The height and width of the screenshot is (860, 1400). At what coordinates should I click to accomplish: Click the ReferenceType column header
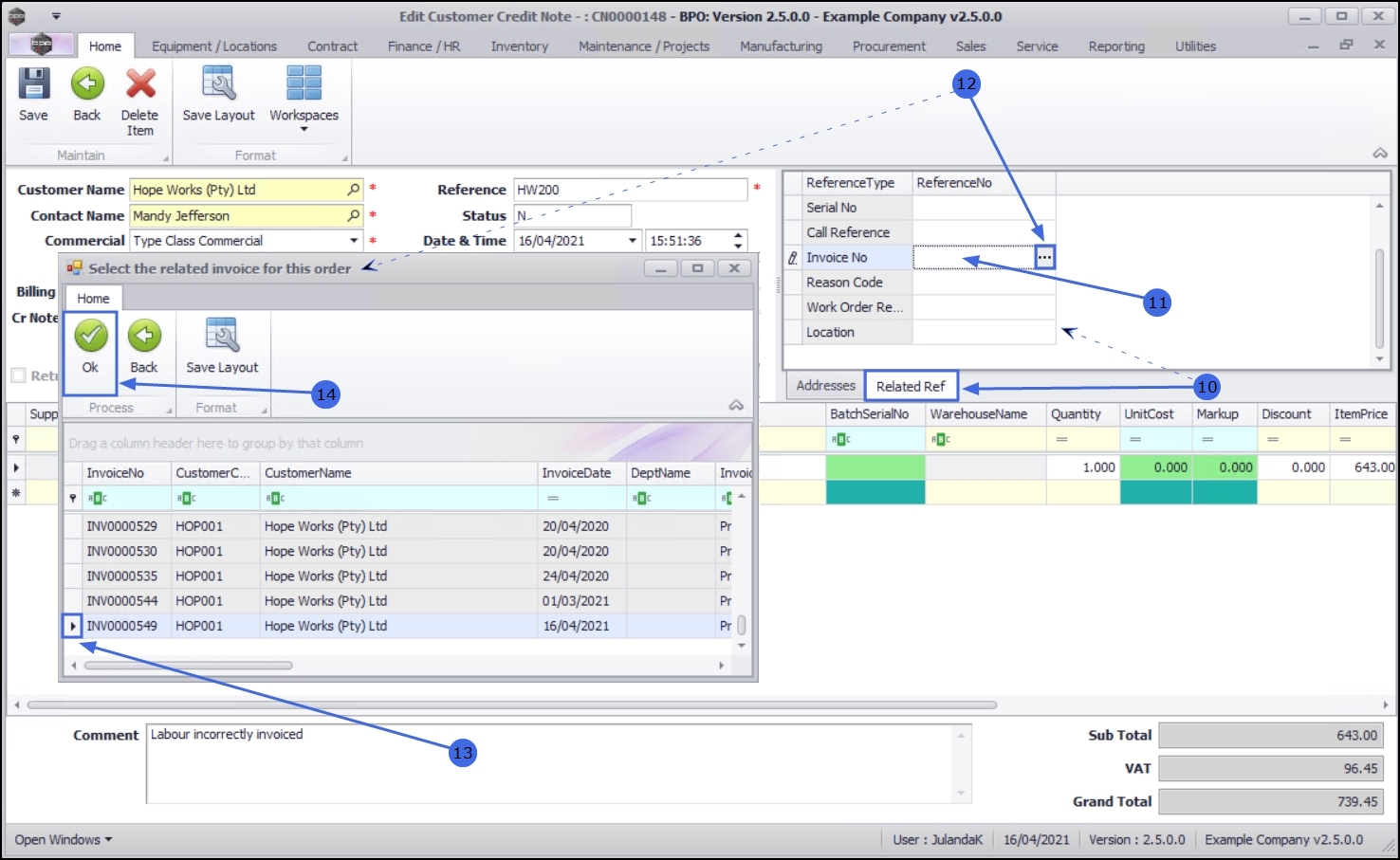point(857,183)
